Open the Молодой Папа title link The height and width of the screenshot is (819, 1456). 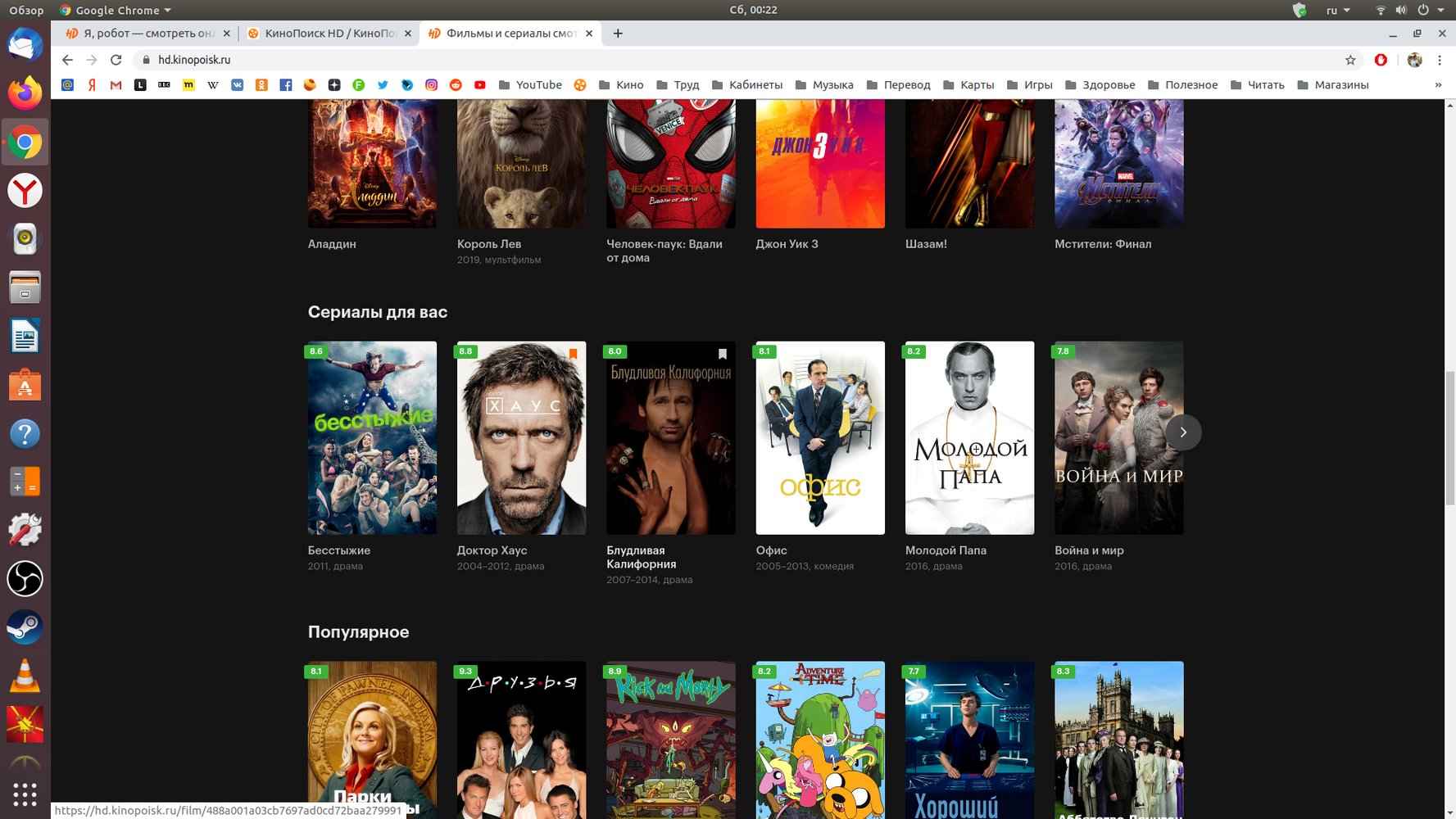pyautogui.click(x=946, y=550)
